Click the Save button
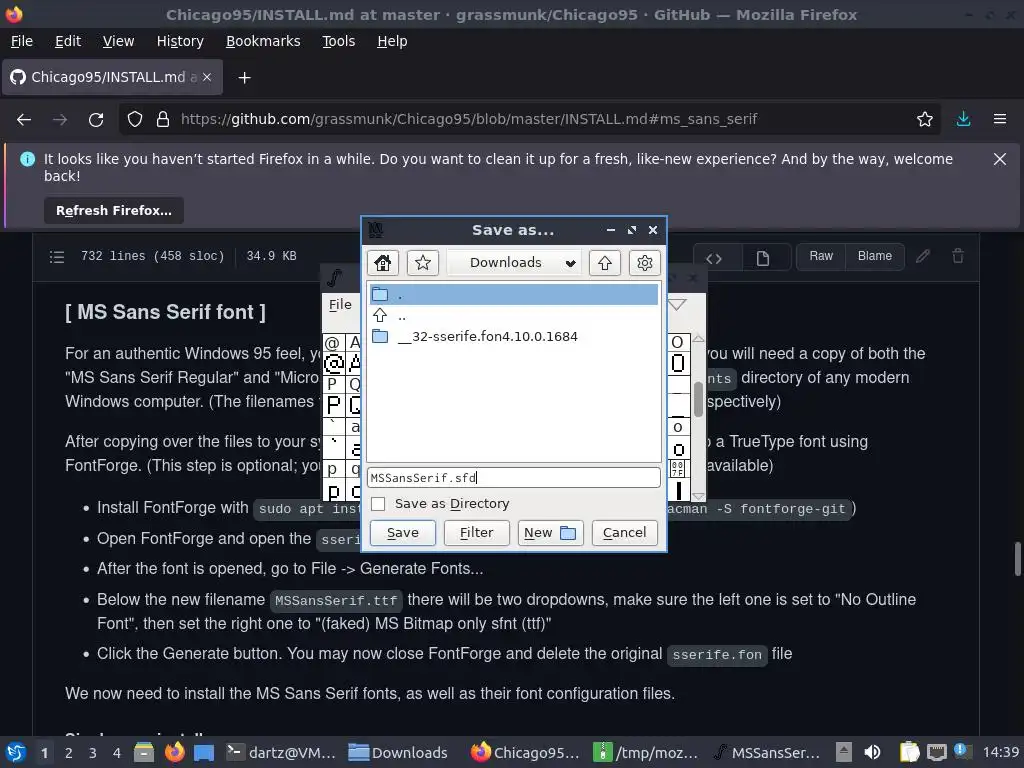This screenshot has height=768, width=1024. click(403, 532)
